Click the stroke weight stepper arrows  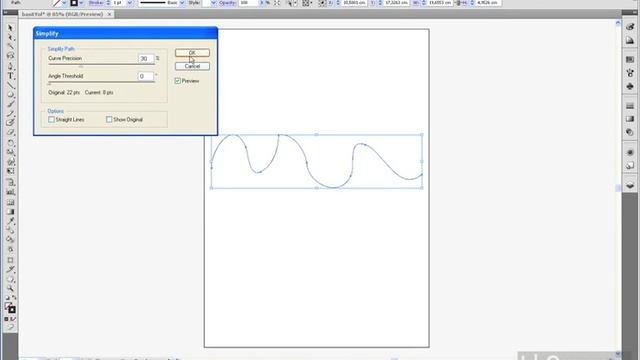point(108,3)
